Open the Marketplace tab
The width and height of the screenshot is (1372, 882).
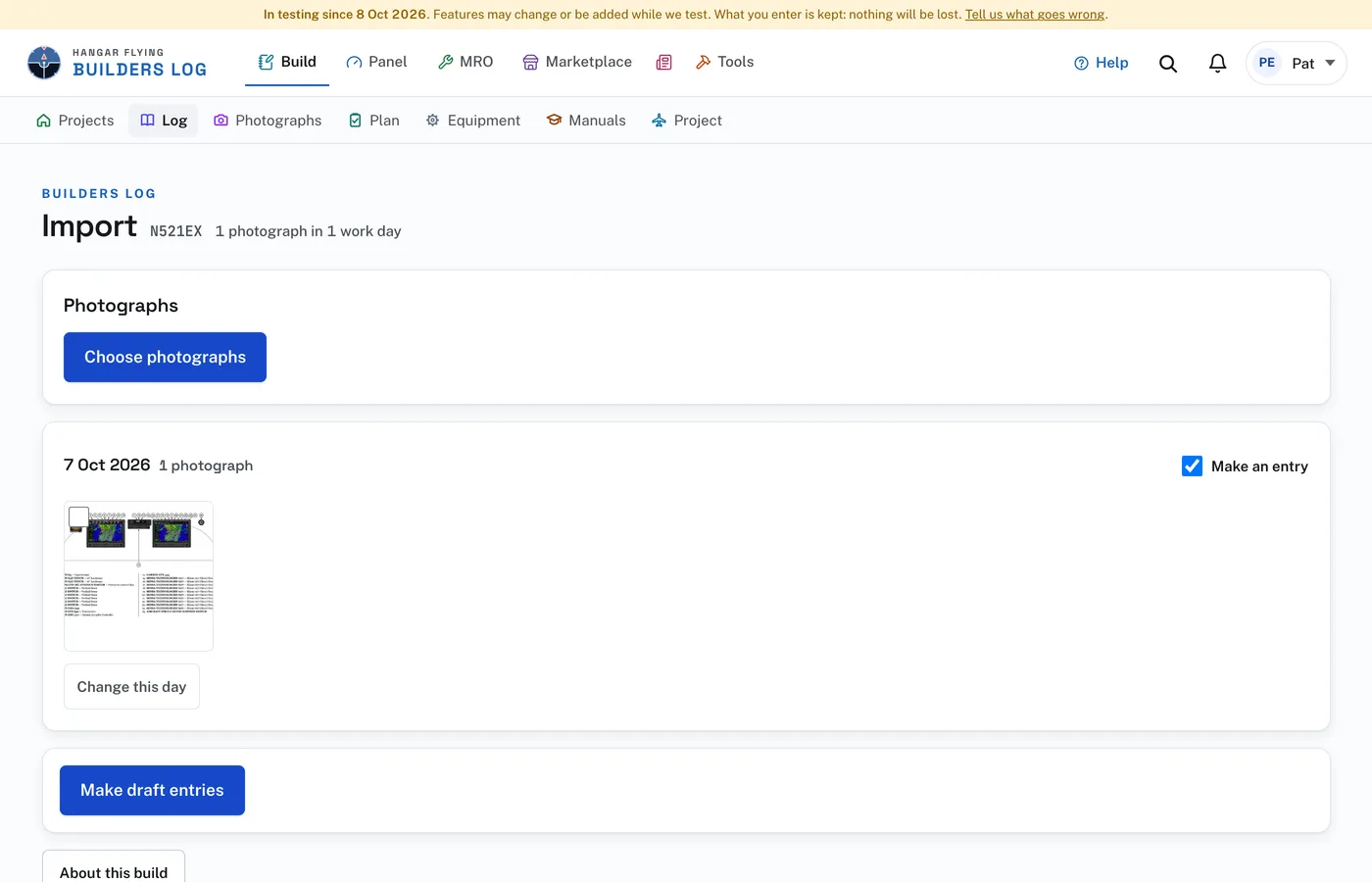[577, 62]
